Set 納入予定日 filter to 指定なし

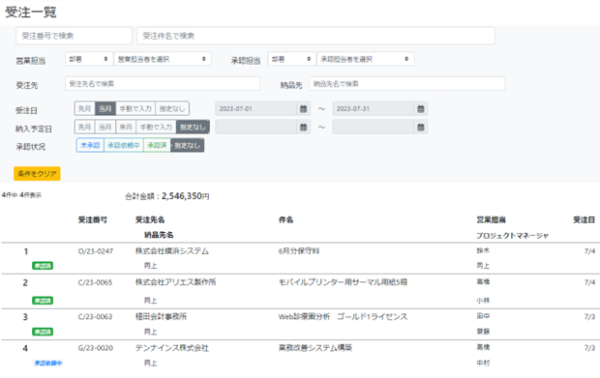coord(193,127)
